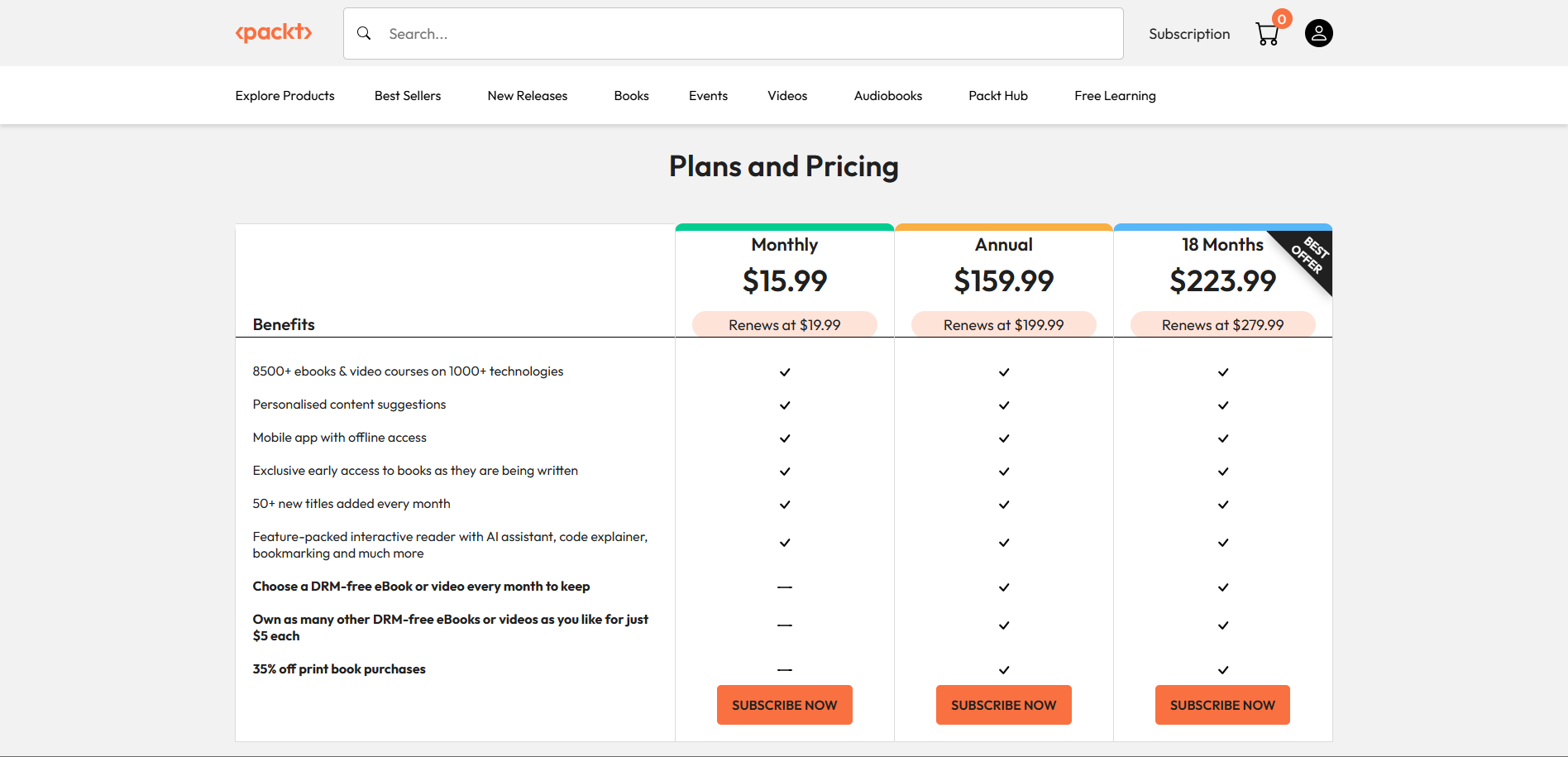Open Explore Products menu
This screenshot has width=1568, height=757.
click(x=285, y=96)
